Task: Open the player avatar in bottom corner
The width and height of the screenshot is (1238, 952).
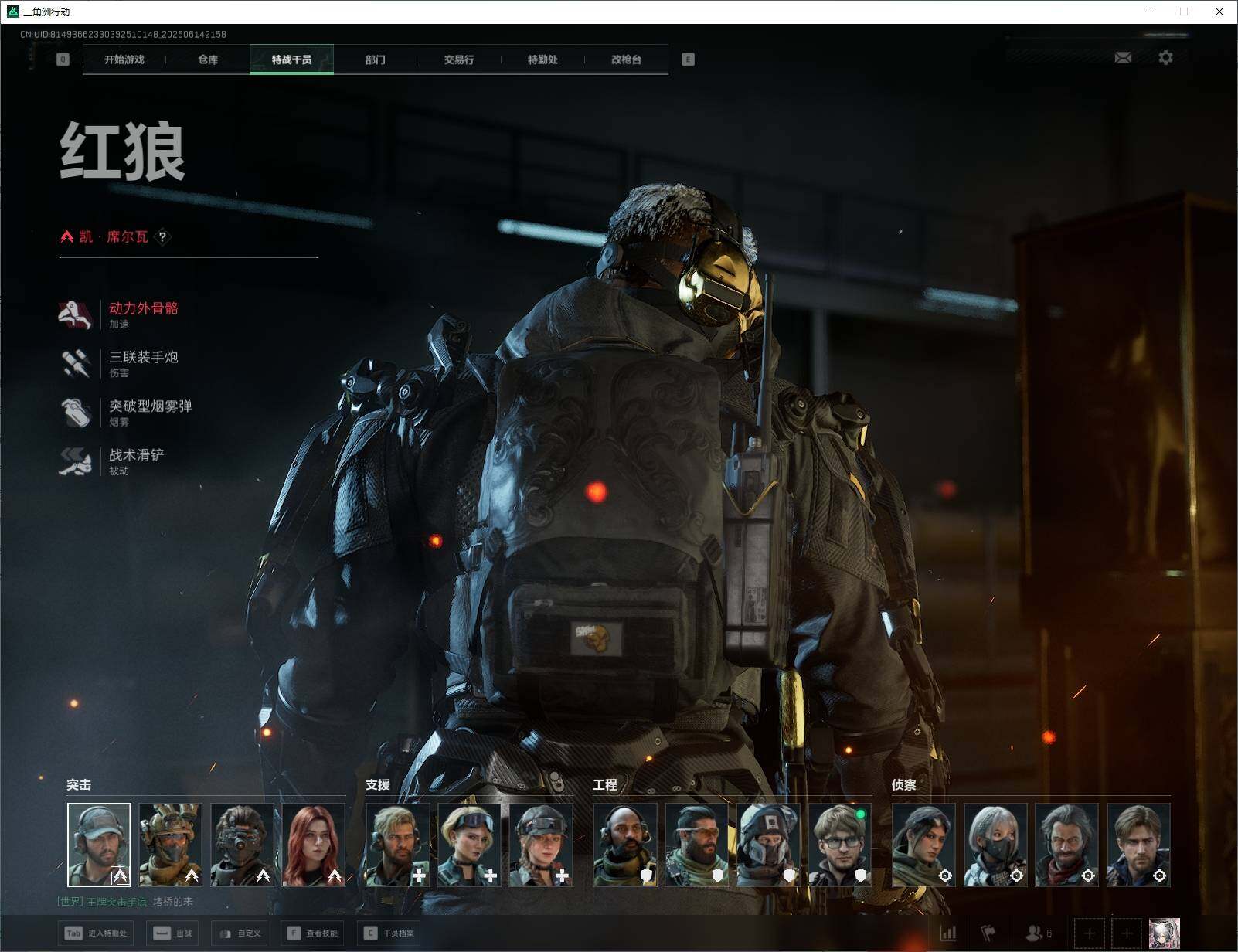Action: point(1165,933)
